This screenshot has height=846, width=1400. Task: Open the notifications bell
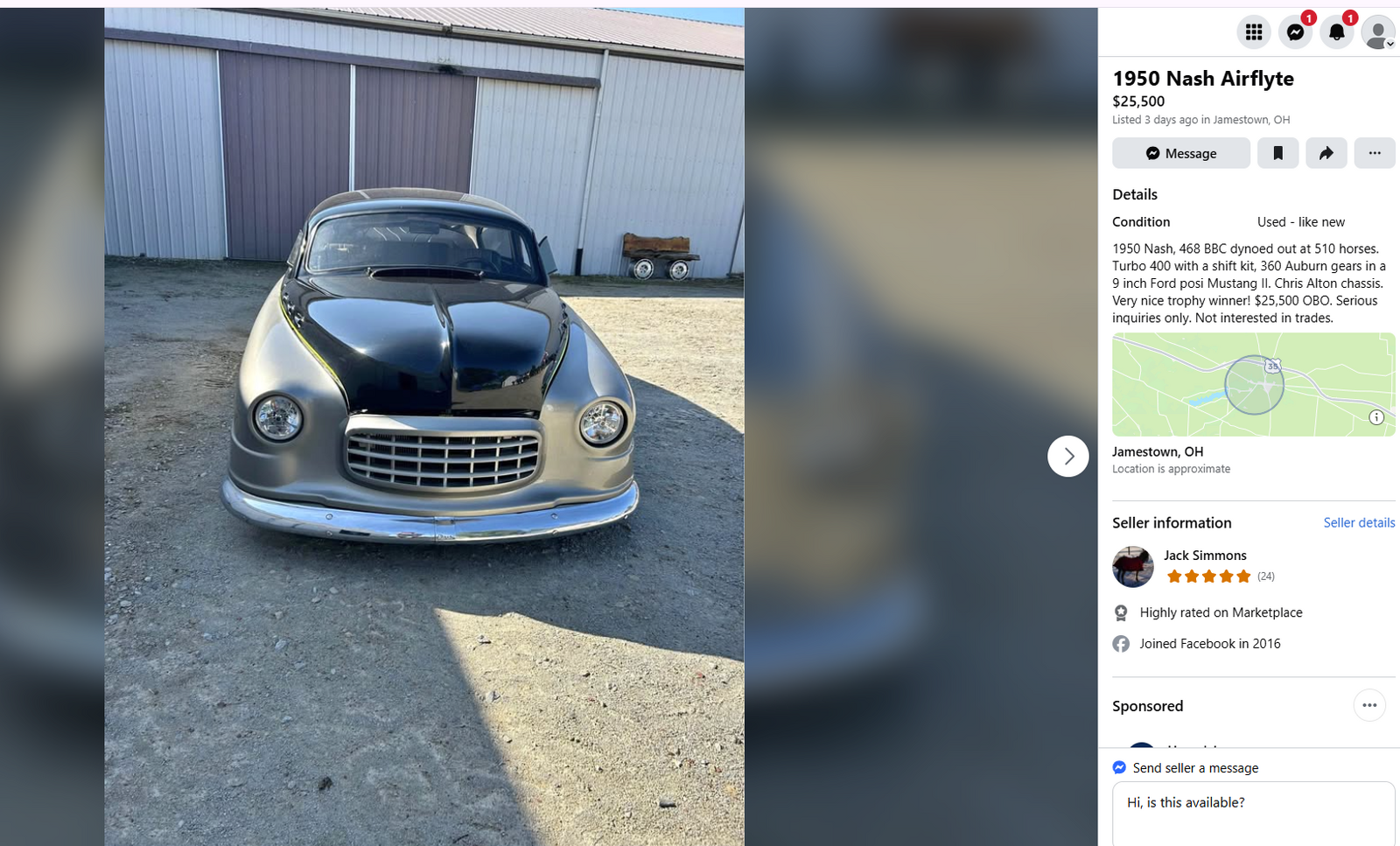[1337, 32]
